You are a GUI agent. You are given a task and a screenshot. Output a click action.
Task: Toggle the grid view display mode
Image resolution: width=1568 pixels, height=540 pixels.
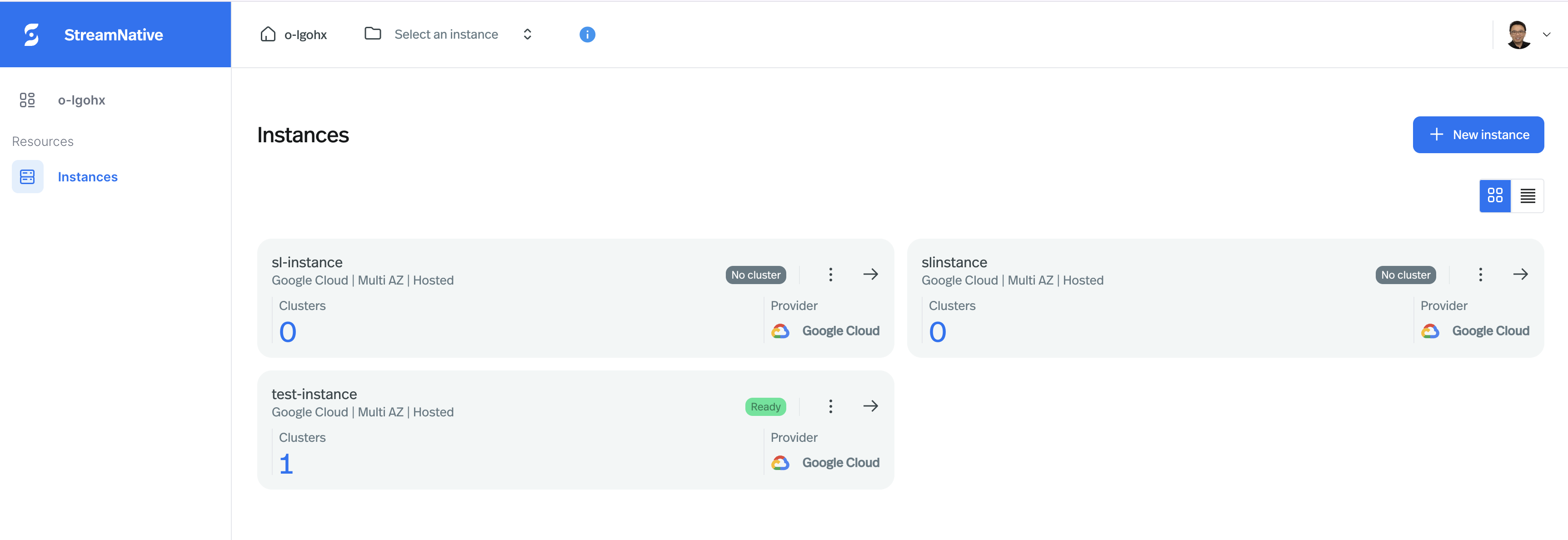click(x=1496, y=196)
